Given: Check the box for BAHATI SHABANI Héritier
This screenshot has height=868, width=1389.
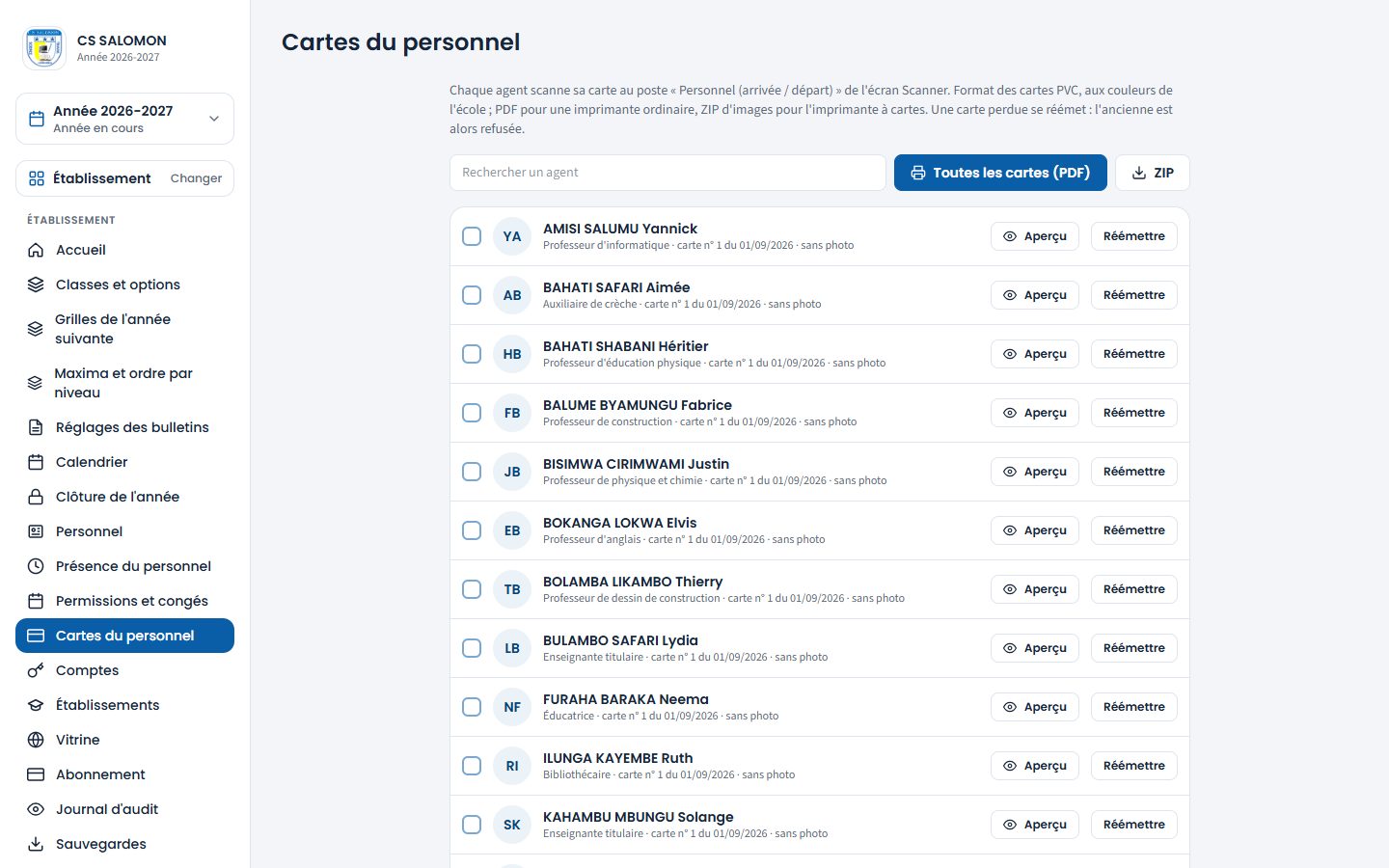Looking at the screenshot, I should (472, 354).
